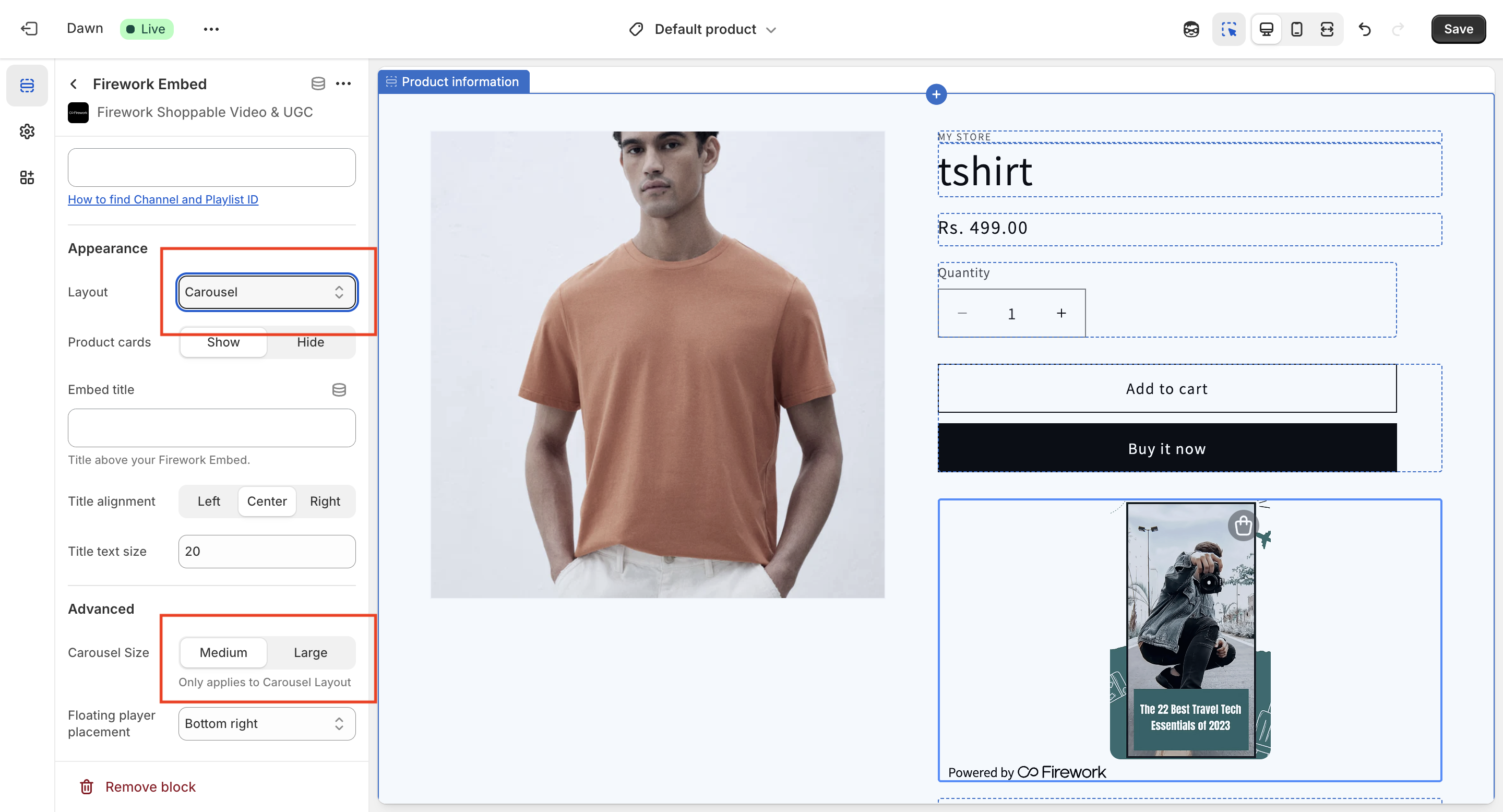Viewport: 1503px width, 812px height.
Task: Open the Sections panel icon in sidebar
Action: 27,85
